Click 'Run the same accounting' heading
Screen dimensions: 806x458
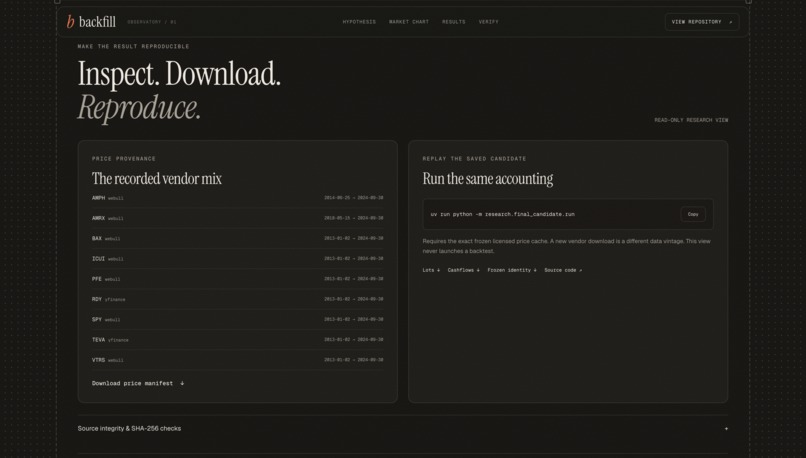point(488,179)
